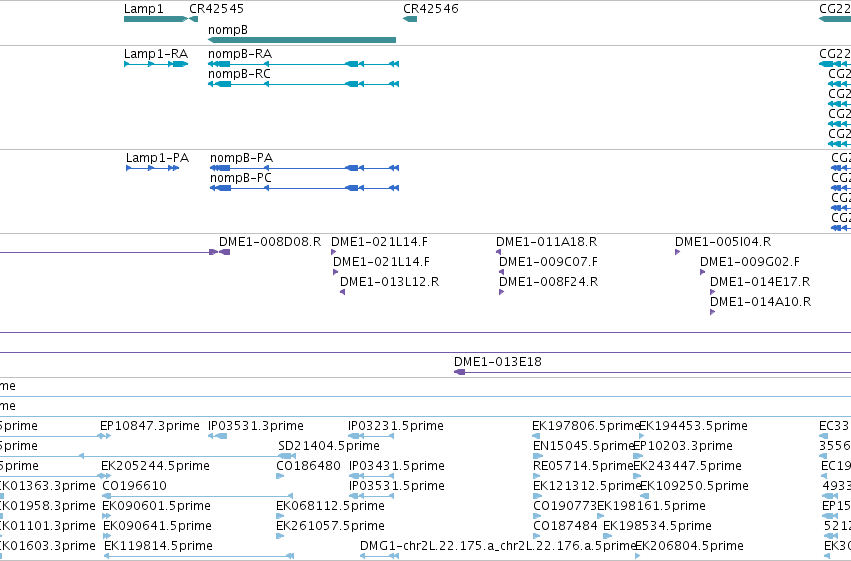
Task: Click the CO190773 EST label
Action: coord(565,506)
